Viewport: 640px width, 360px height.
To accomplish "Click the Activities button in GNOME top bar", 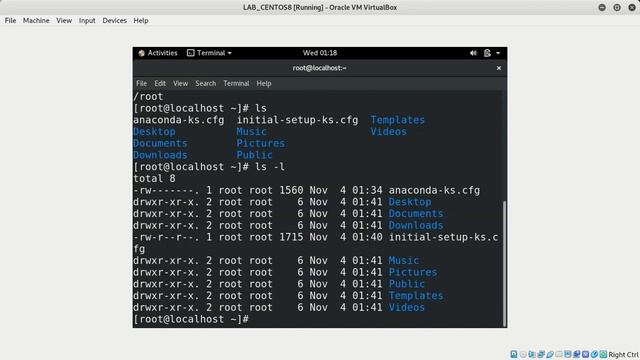I will [x=158, y=53].
